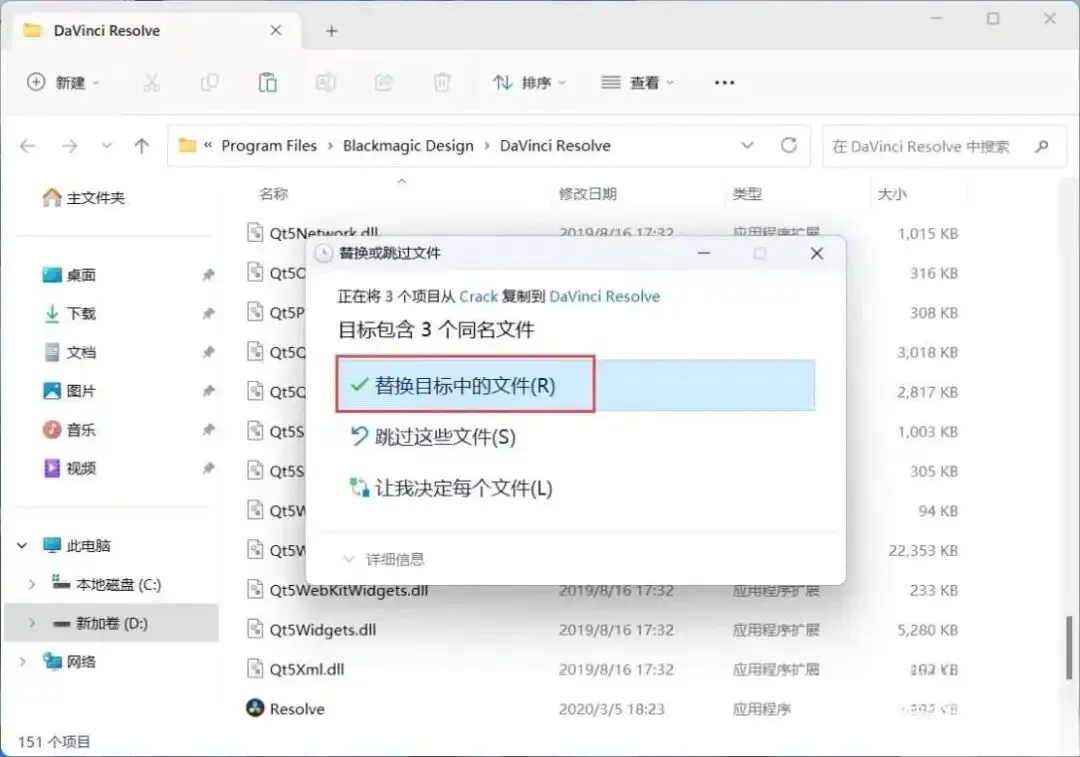Click DaVinci Resolve breadcrumb in address bar
This screenshot has height=757, width=1080.
[x=555, y=146]
